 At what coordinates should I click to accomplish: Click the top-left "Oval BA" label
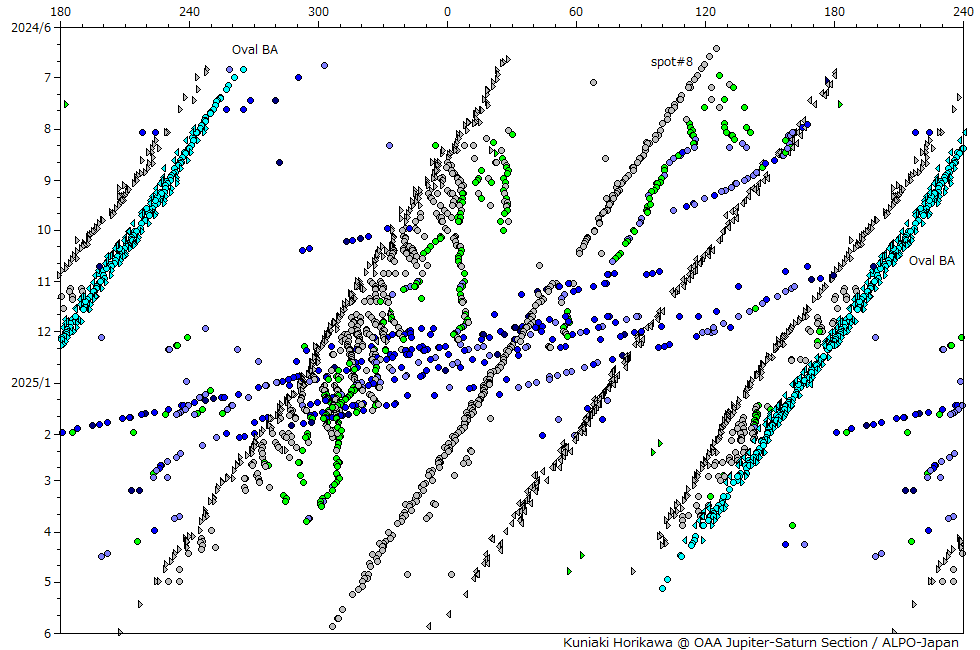(254, 49)
